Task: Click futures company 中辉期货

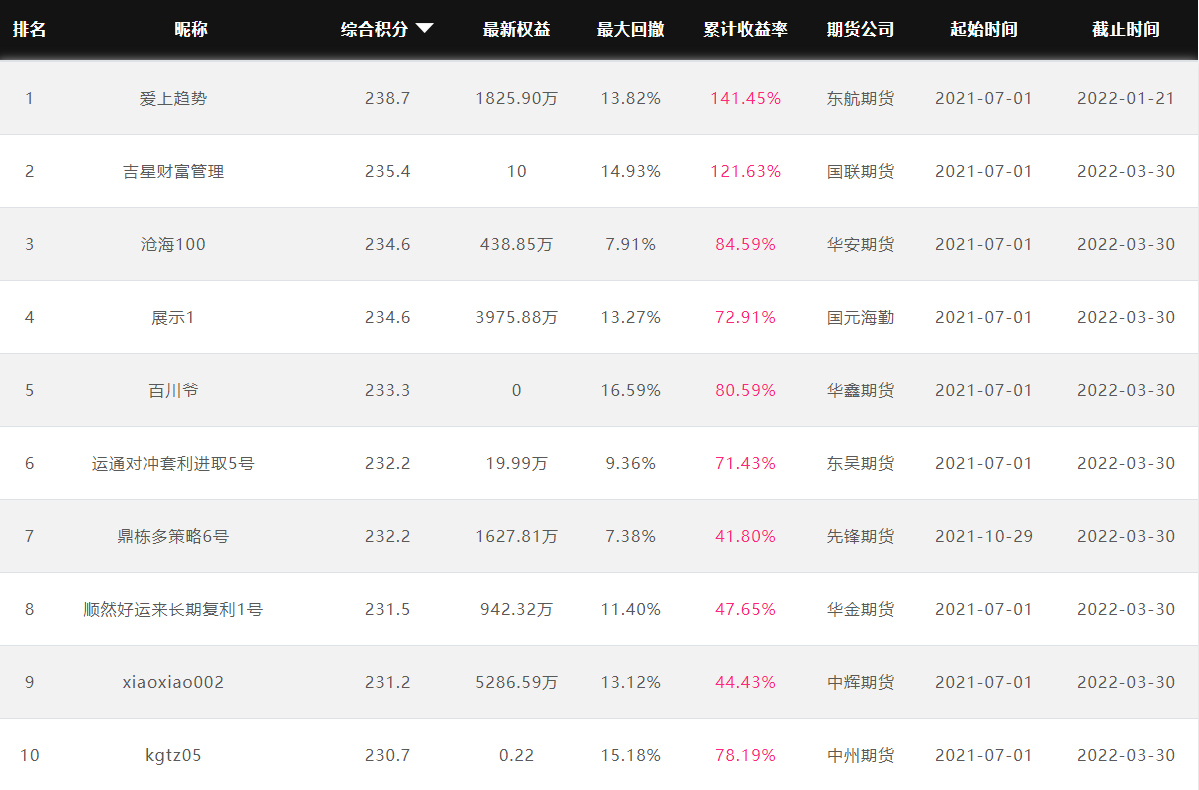Action: [860, 682]
